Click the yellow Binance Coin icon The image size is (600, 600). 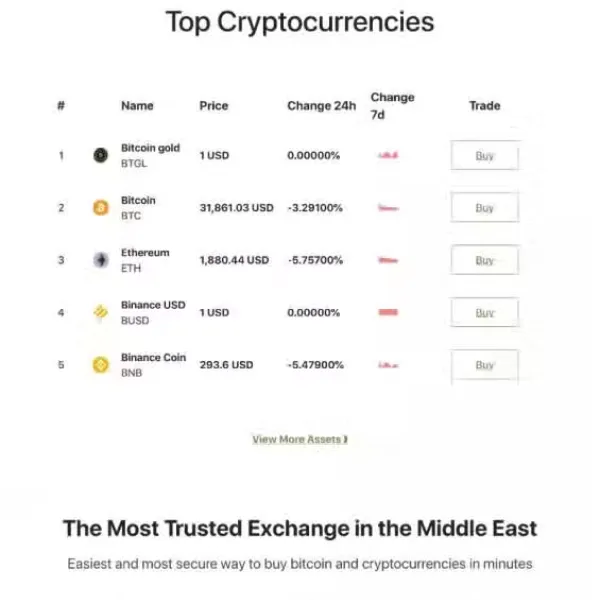coord(101,365)
